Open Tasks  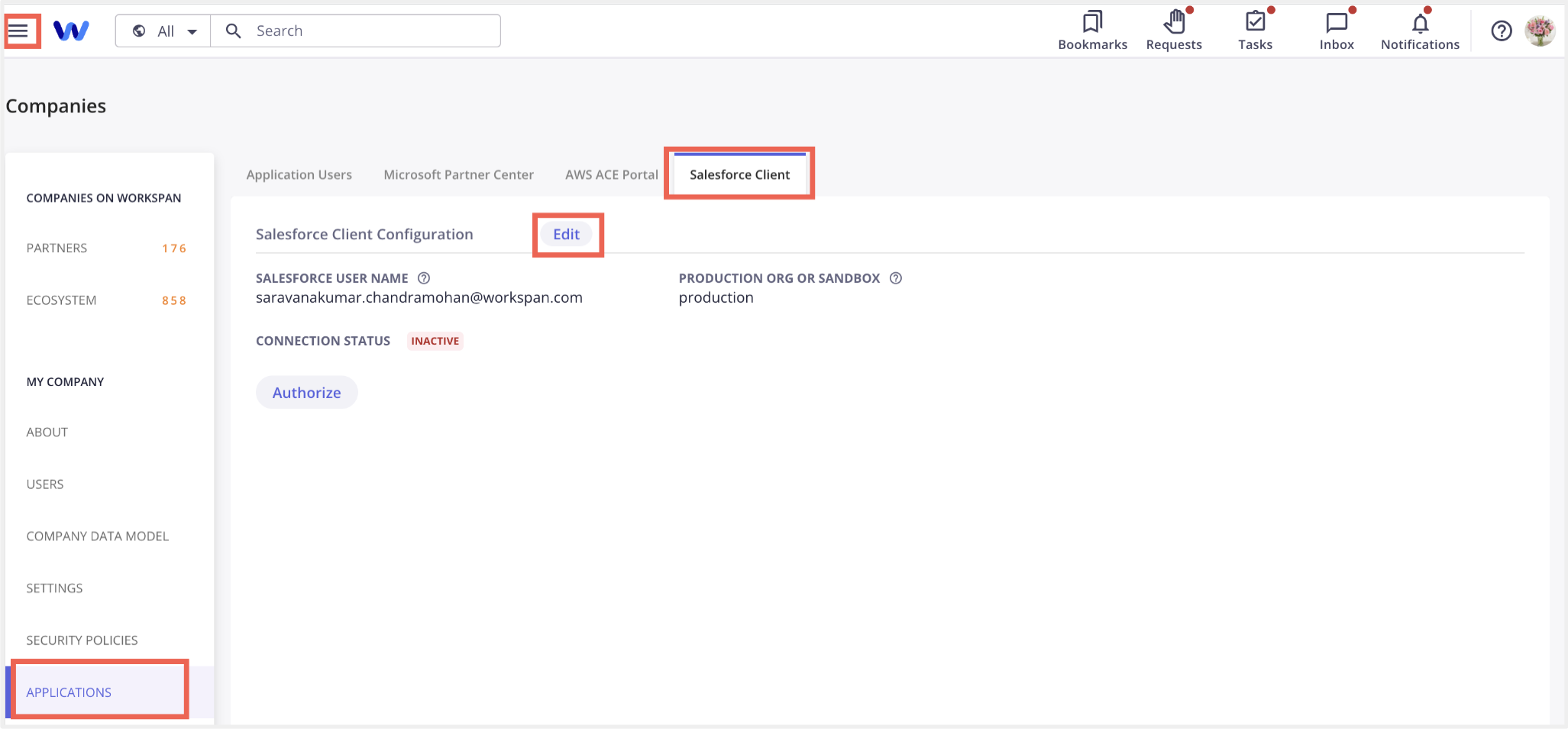(1255, 31)
